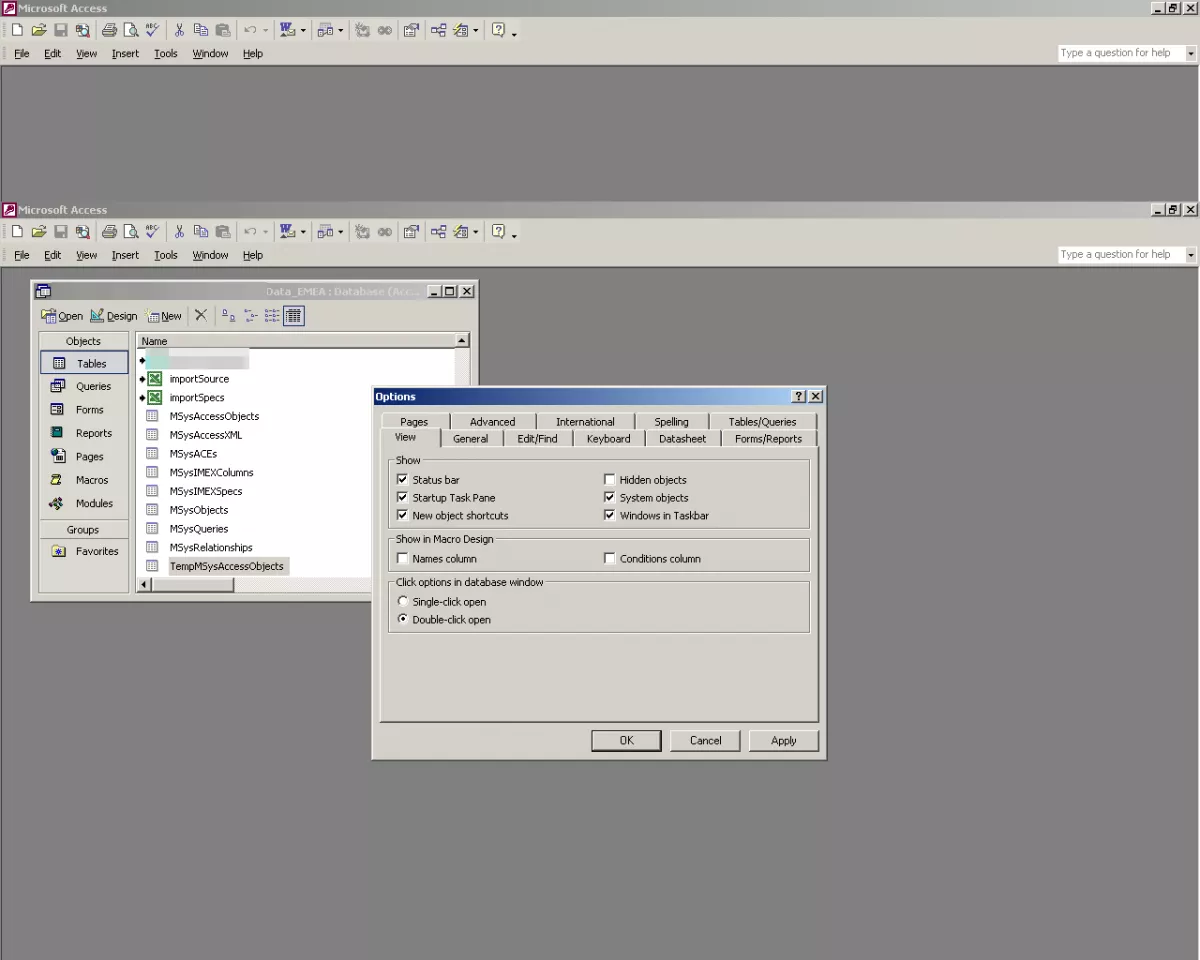Image resolution: width=1200 pixels, height=960 pixels.
Task: Check the Conditions column checkbox
Action: pyautogui.click(x=610, y=559)
